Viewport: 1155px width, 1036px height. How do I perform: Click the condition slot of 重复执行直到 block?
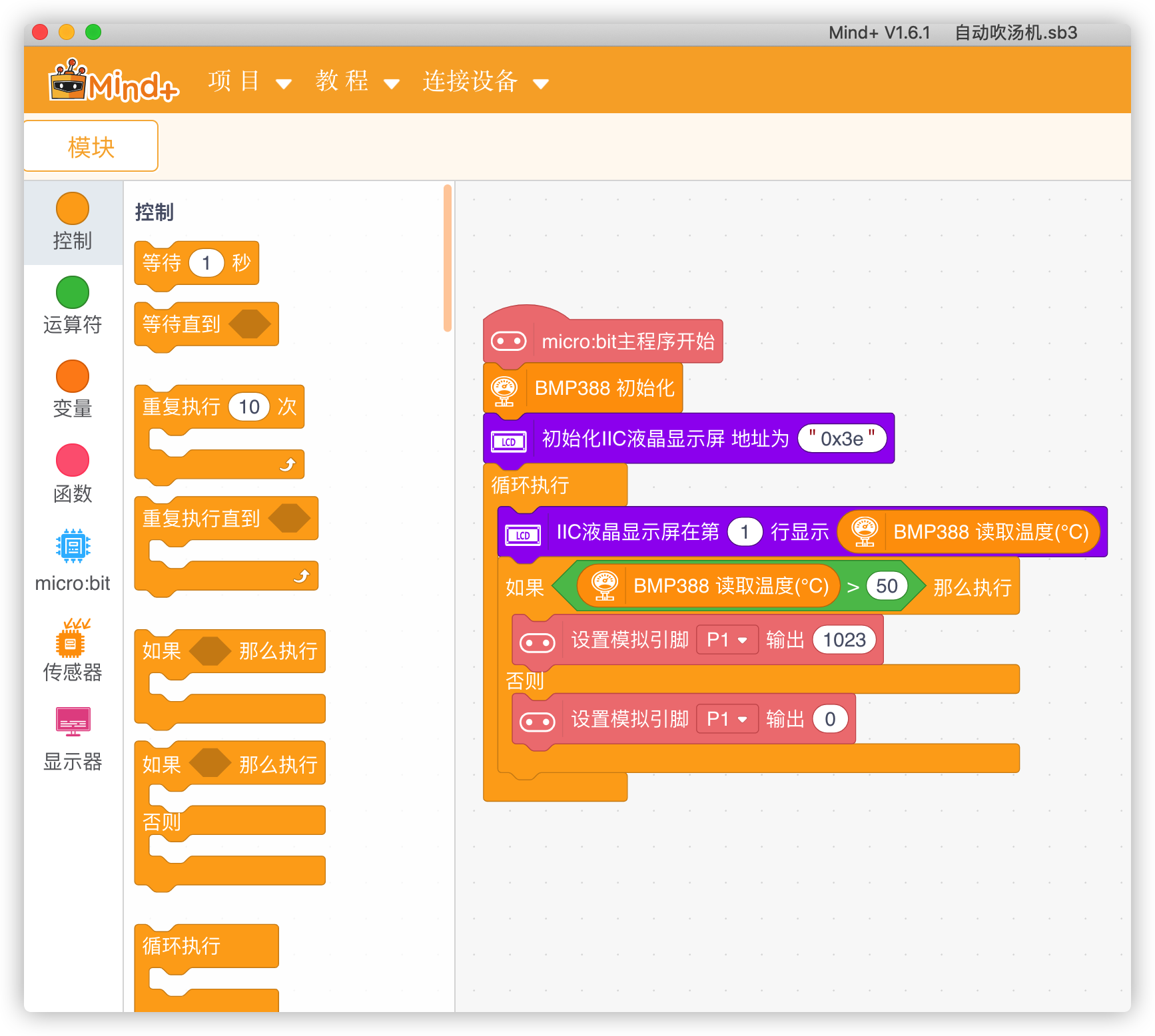pyautogui.click(x=290, y=518)
